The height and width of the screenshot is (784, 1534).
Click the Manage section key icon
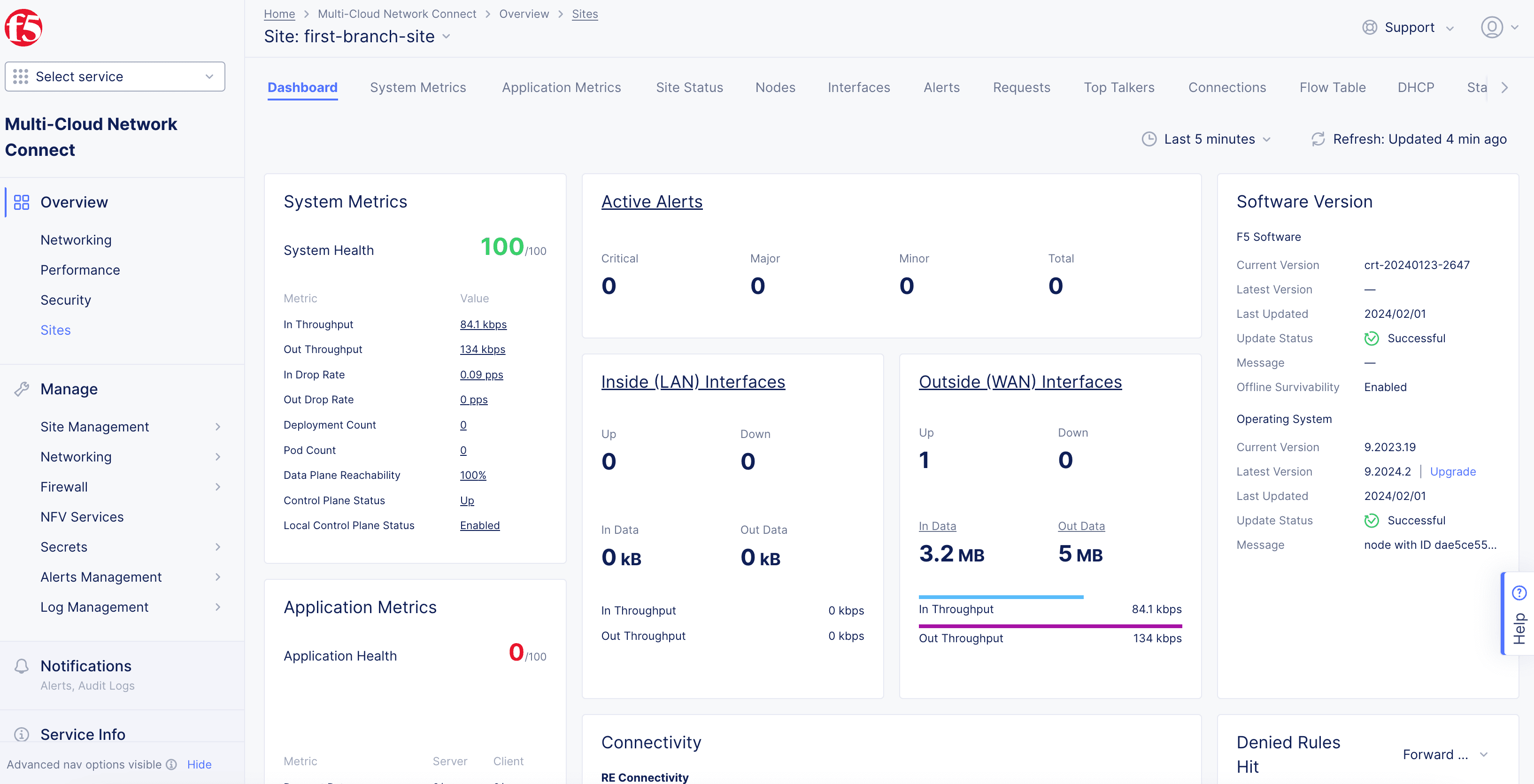[x=21, y=389]
